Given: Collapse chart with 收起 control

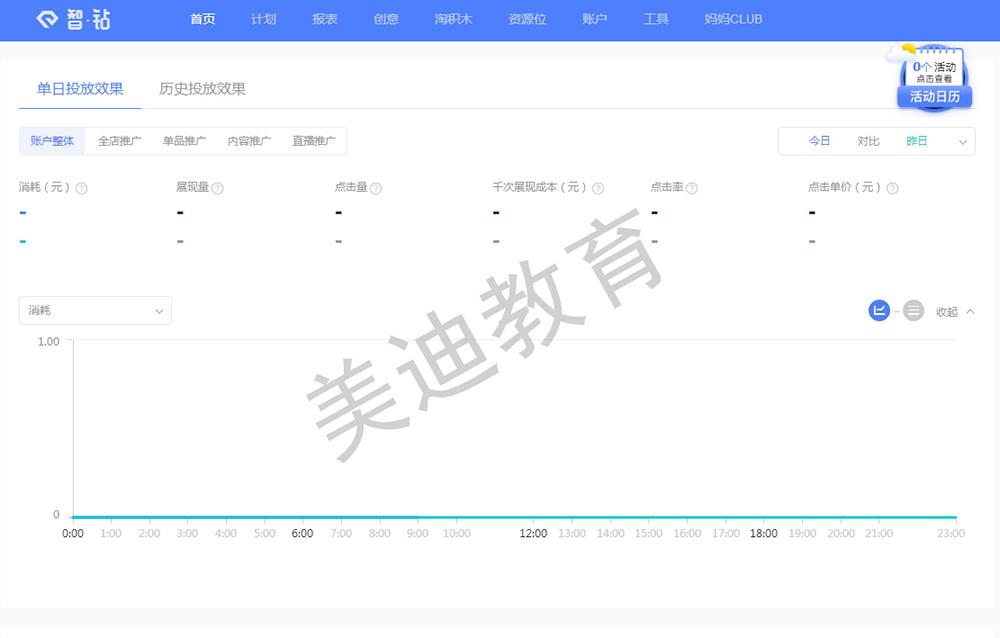Looking at the screenshot, I should 954,312.
